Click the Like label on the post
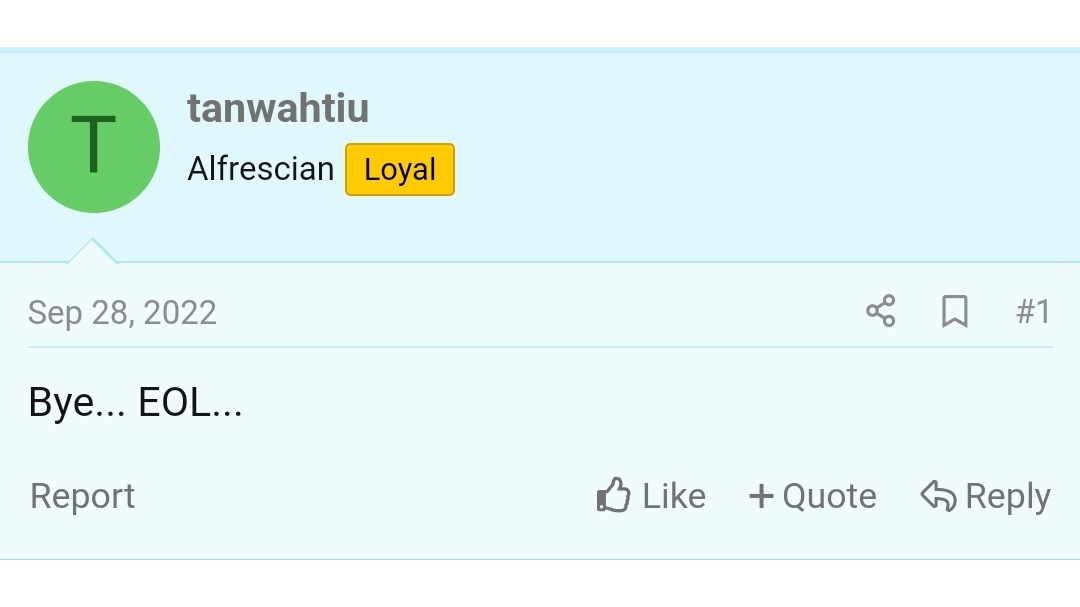Image resolution: width=1080 pixels, height=607 pixels. click(674, 496)
